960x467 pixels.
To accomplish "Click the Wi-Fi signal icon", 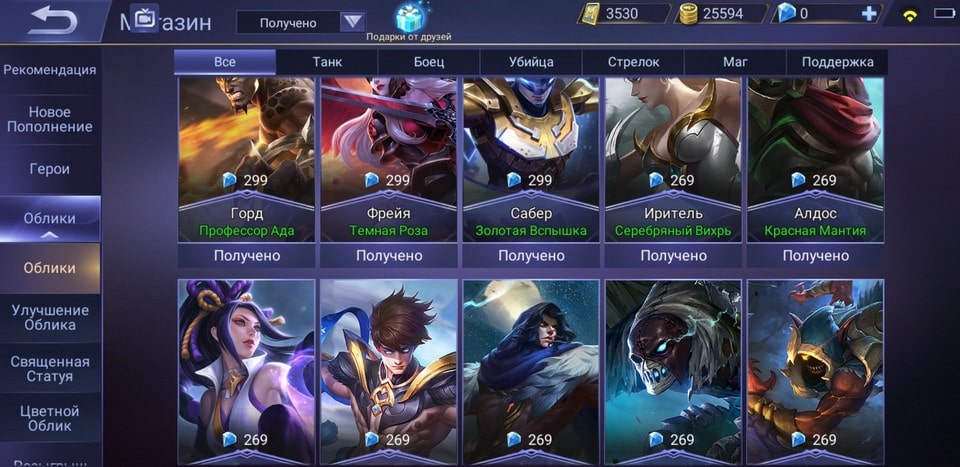I will [910, 15].
